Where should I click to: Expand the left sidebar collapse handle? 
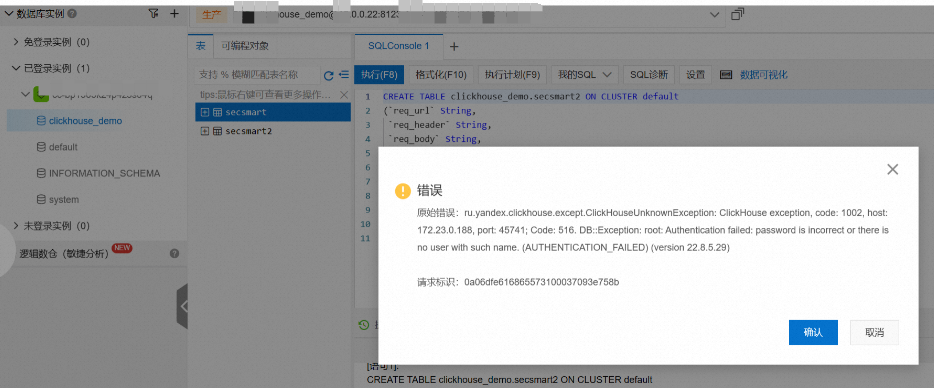[182, 306]
